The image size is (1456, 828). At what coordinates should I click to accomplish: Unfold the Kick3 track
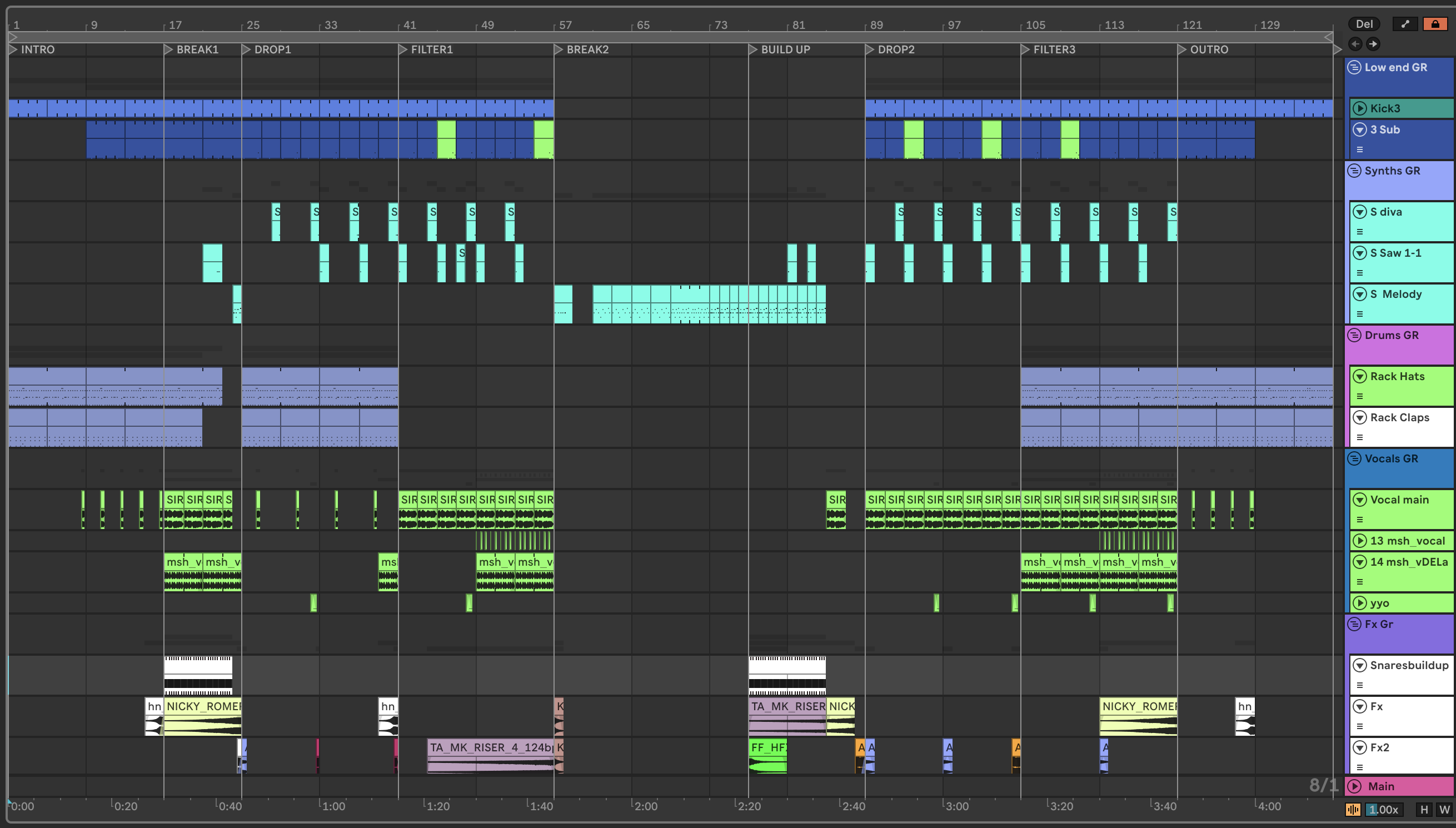(x=1359, y=108)
